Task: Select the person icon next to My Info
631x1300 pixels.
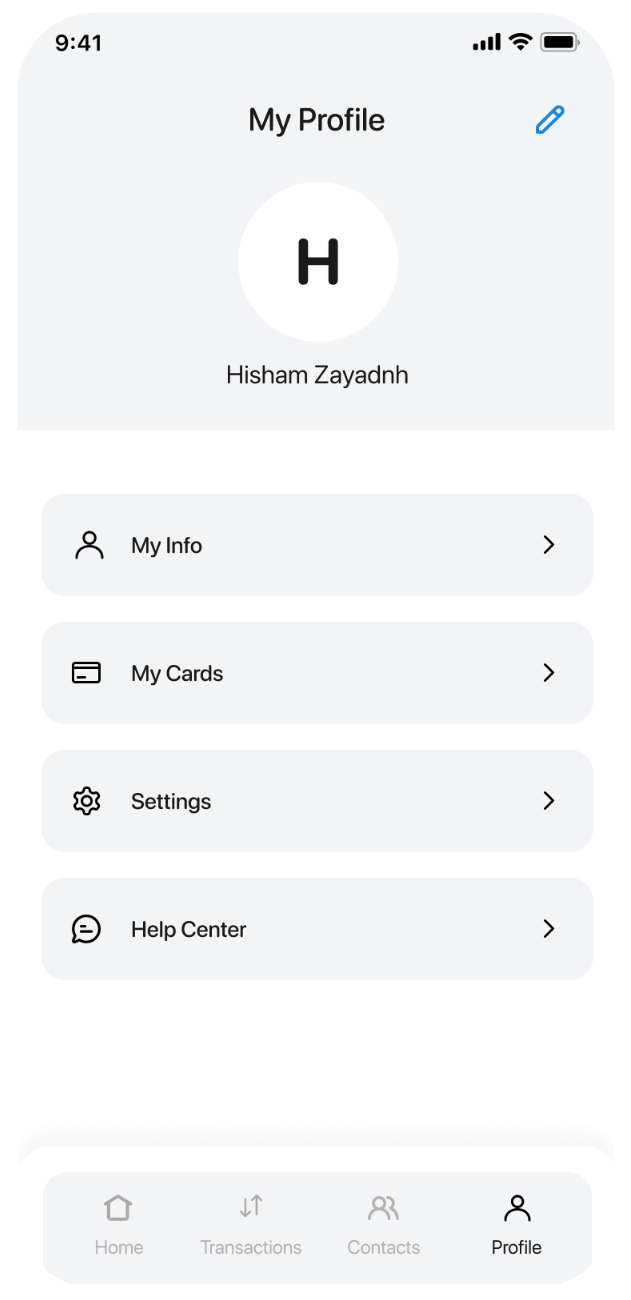Action: pyautogui.click(x=89, y=545)
